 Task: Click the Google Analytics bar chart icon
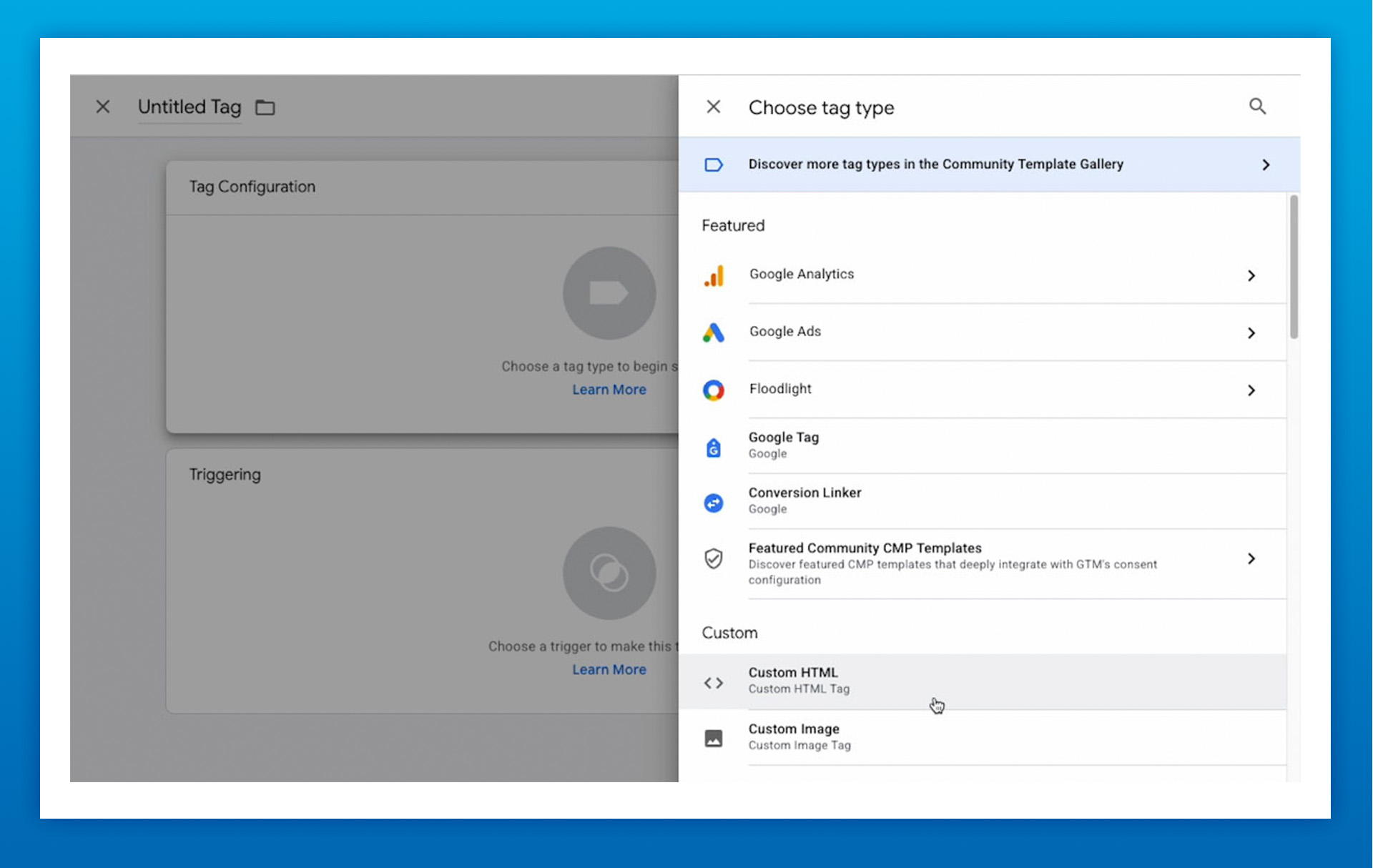(714, 275)
